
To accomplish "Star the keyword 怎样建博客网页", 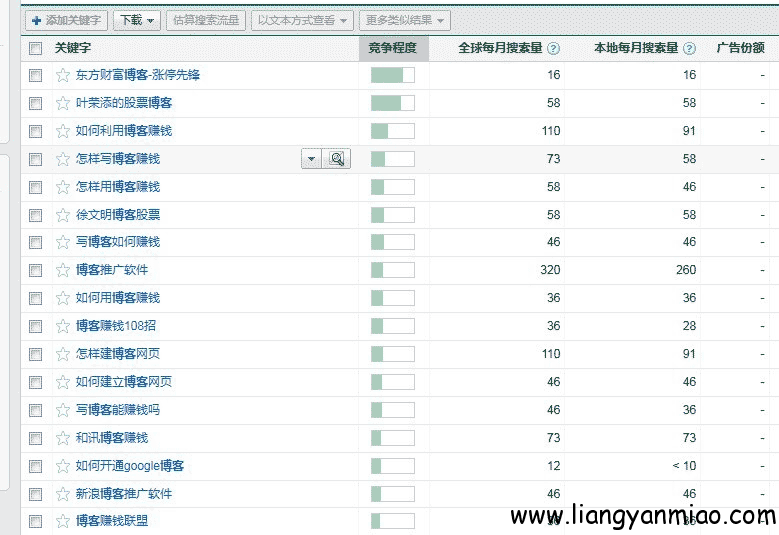I will [63, 354].
